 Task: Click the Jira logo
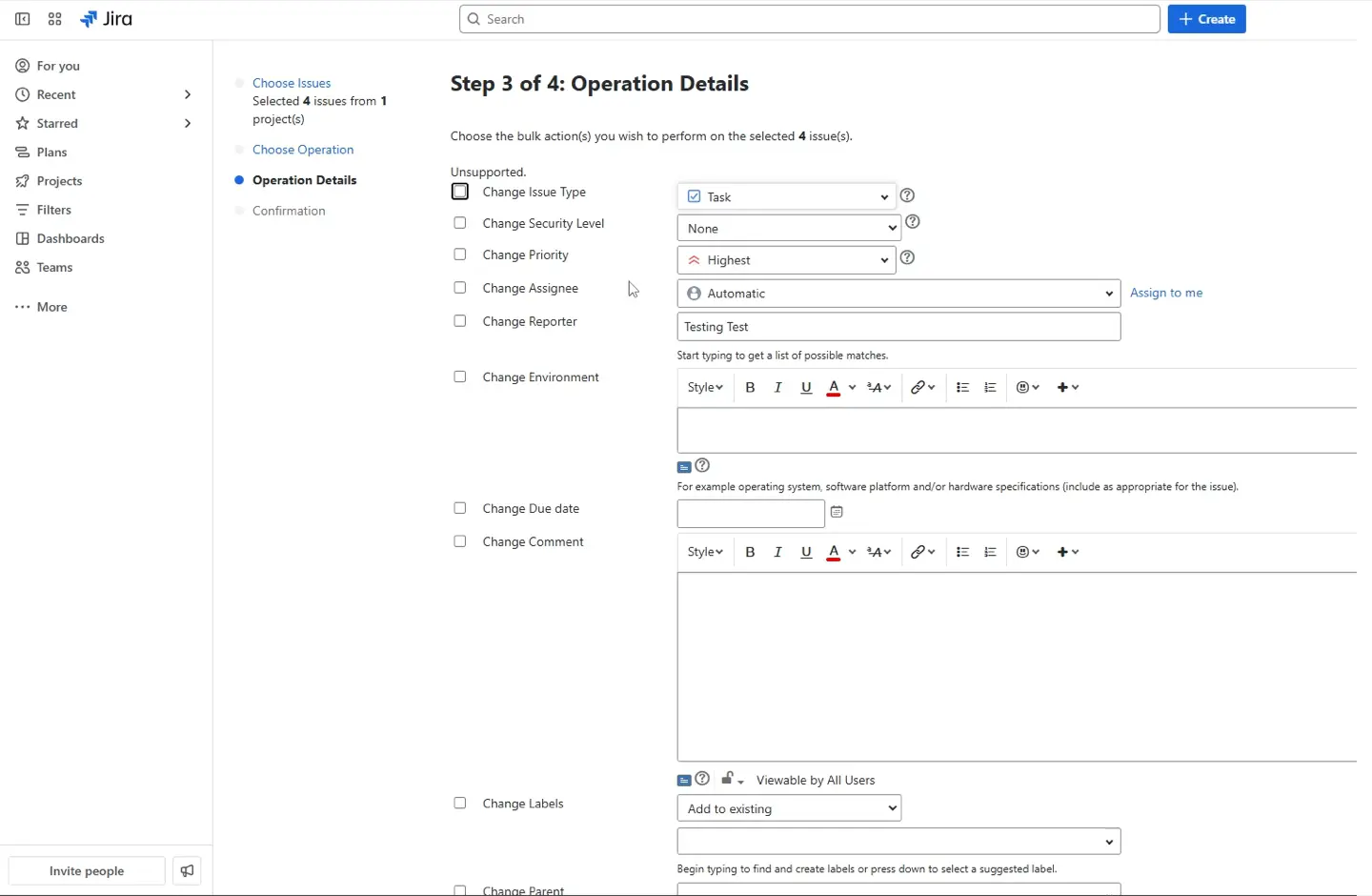click(106, 19)
